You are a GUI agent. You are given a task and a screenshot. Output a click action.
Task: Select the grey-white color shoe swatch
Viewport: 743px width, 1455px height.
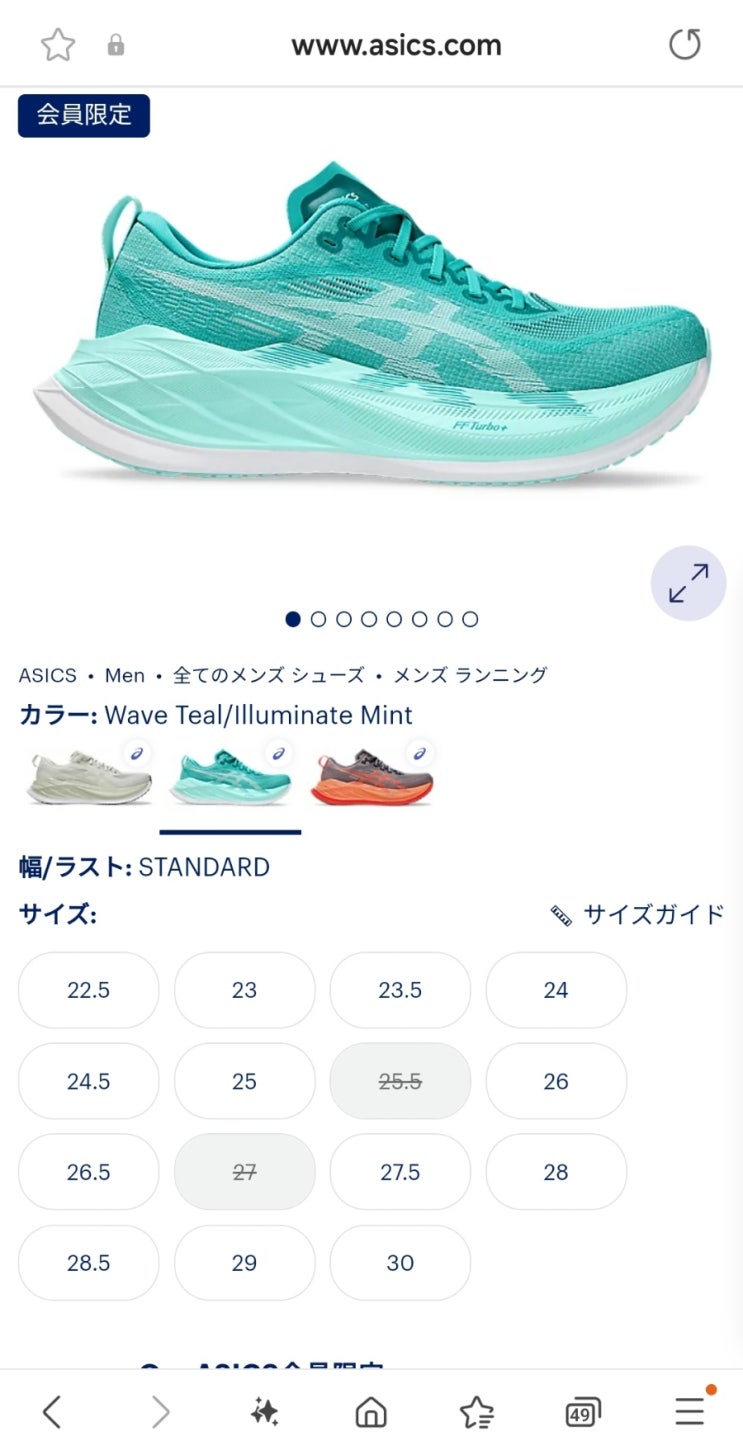pos(90,775)
